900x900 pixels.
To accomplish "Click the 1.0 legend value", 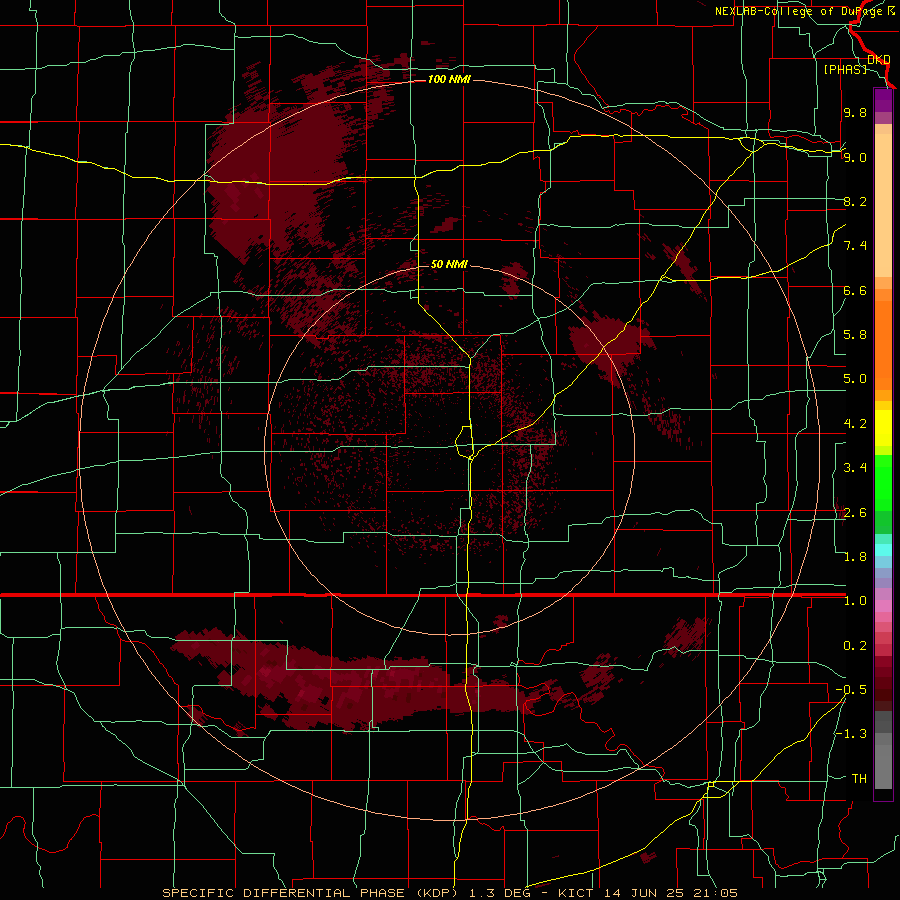I will (x=855, y=601).
